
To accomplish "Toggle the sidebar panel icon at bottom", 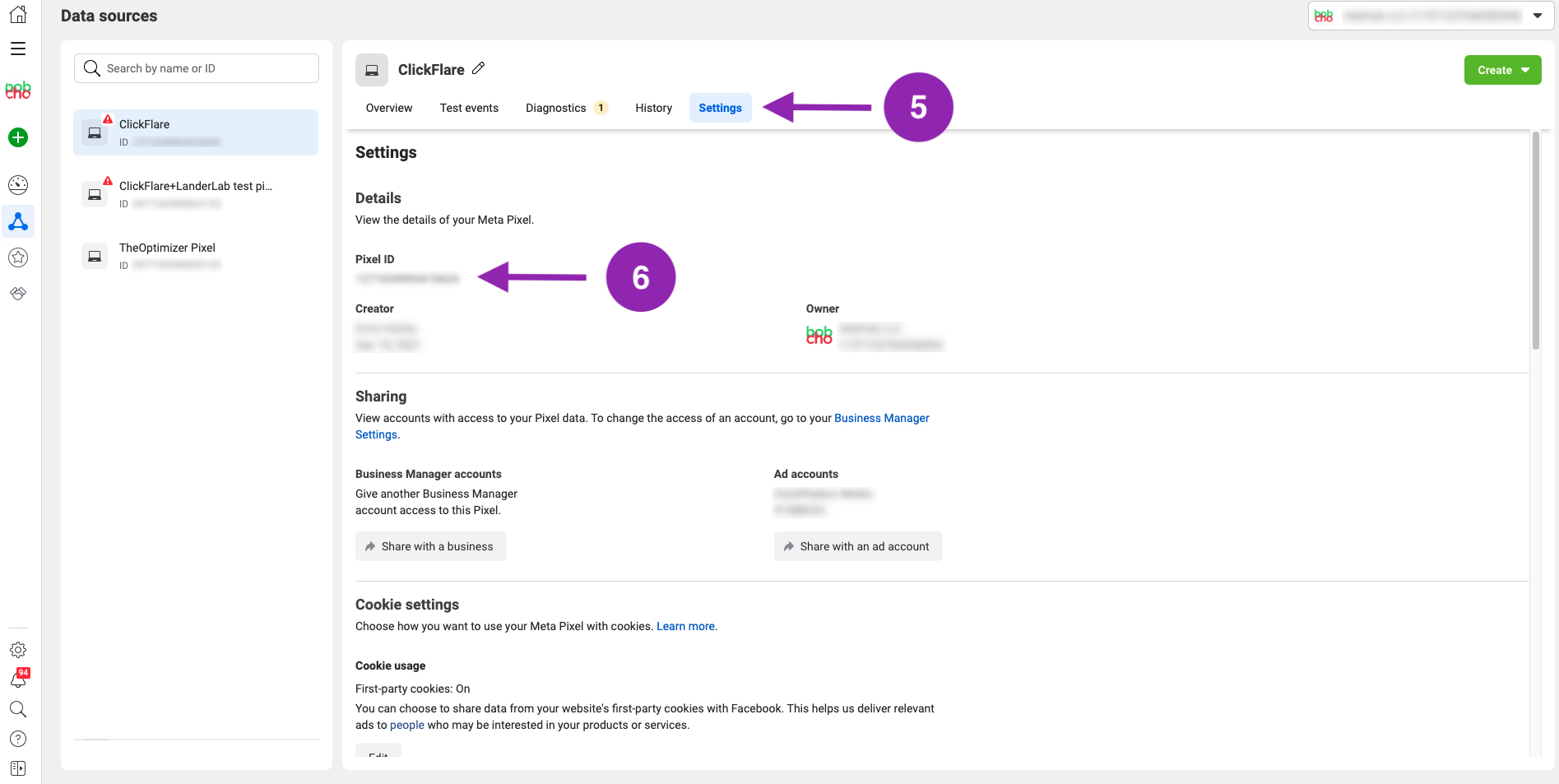I will point(18,768).
